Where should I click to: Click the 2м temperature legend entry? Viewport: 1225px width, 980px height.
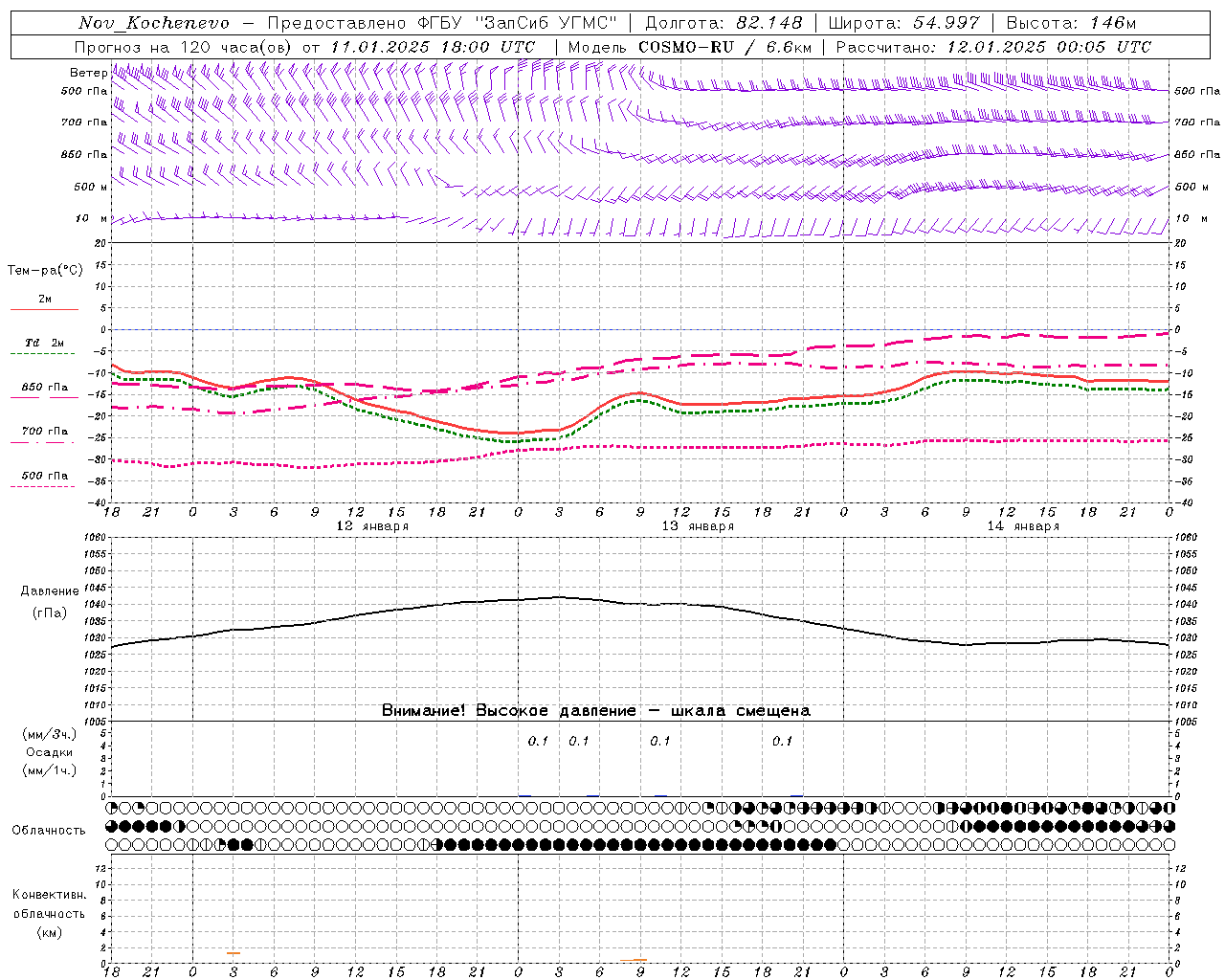pyautogui.click(x=45, y=299)
